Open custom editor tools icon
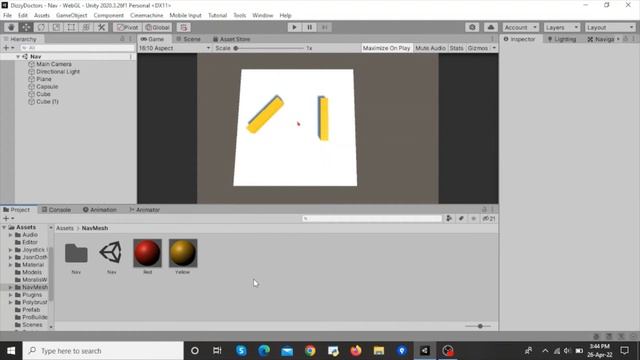The image size is (640, 360). pos(101,27)
